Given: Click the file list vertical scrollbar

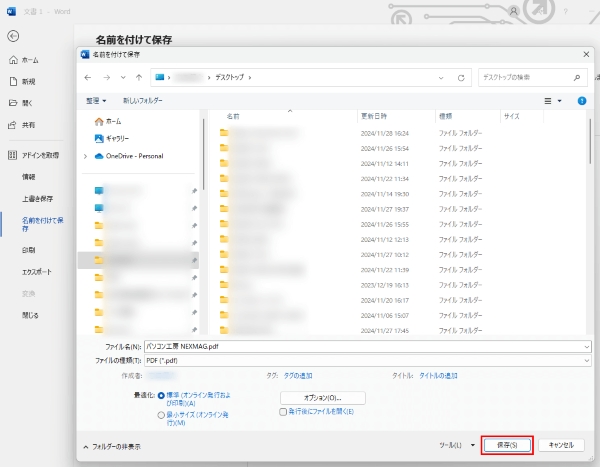Looking at the screenshot, I should click(590, 141).
